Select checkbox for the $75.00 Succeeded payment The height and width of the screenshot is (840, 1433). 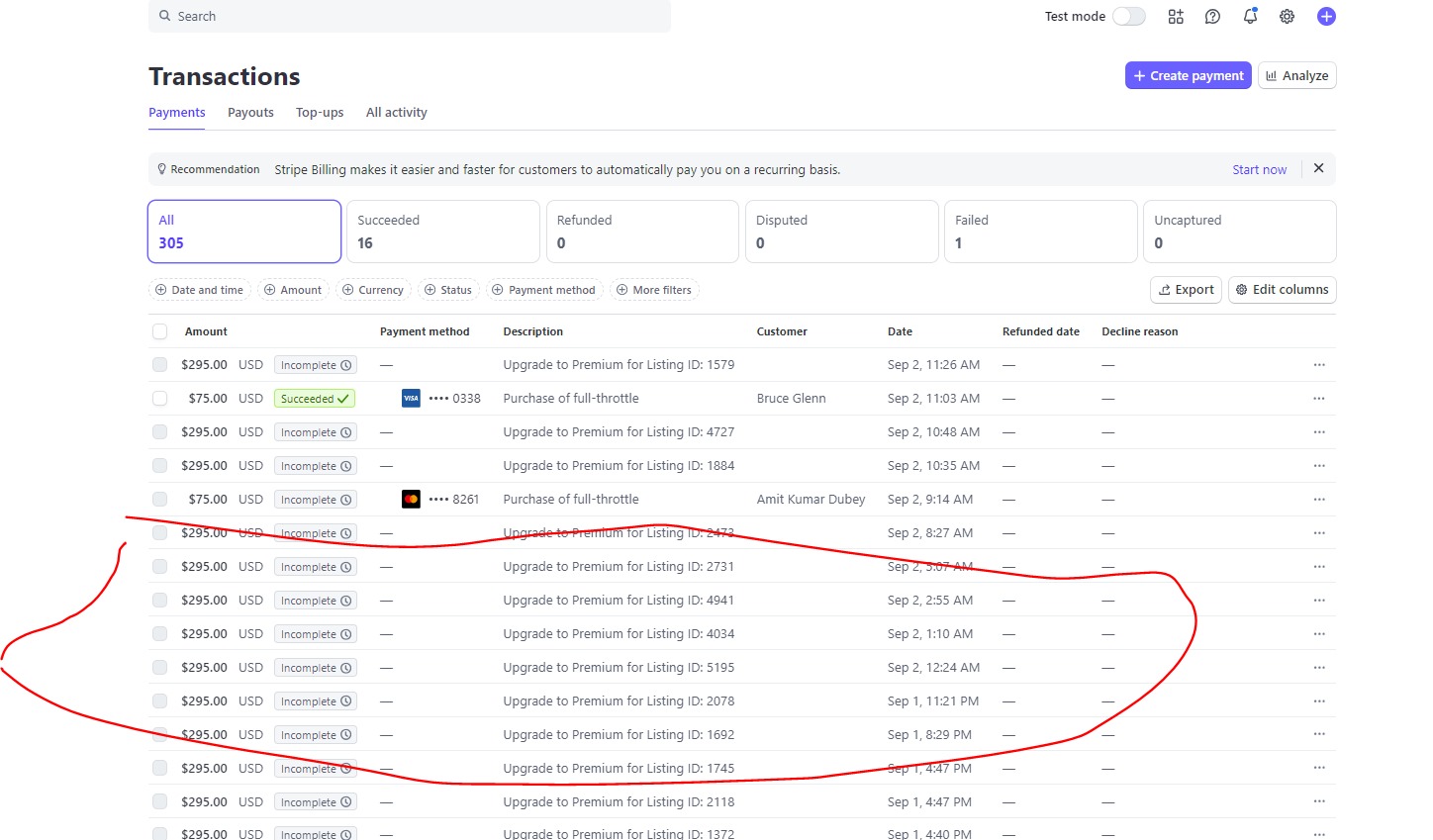click(159, 399)
